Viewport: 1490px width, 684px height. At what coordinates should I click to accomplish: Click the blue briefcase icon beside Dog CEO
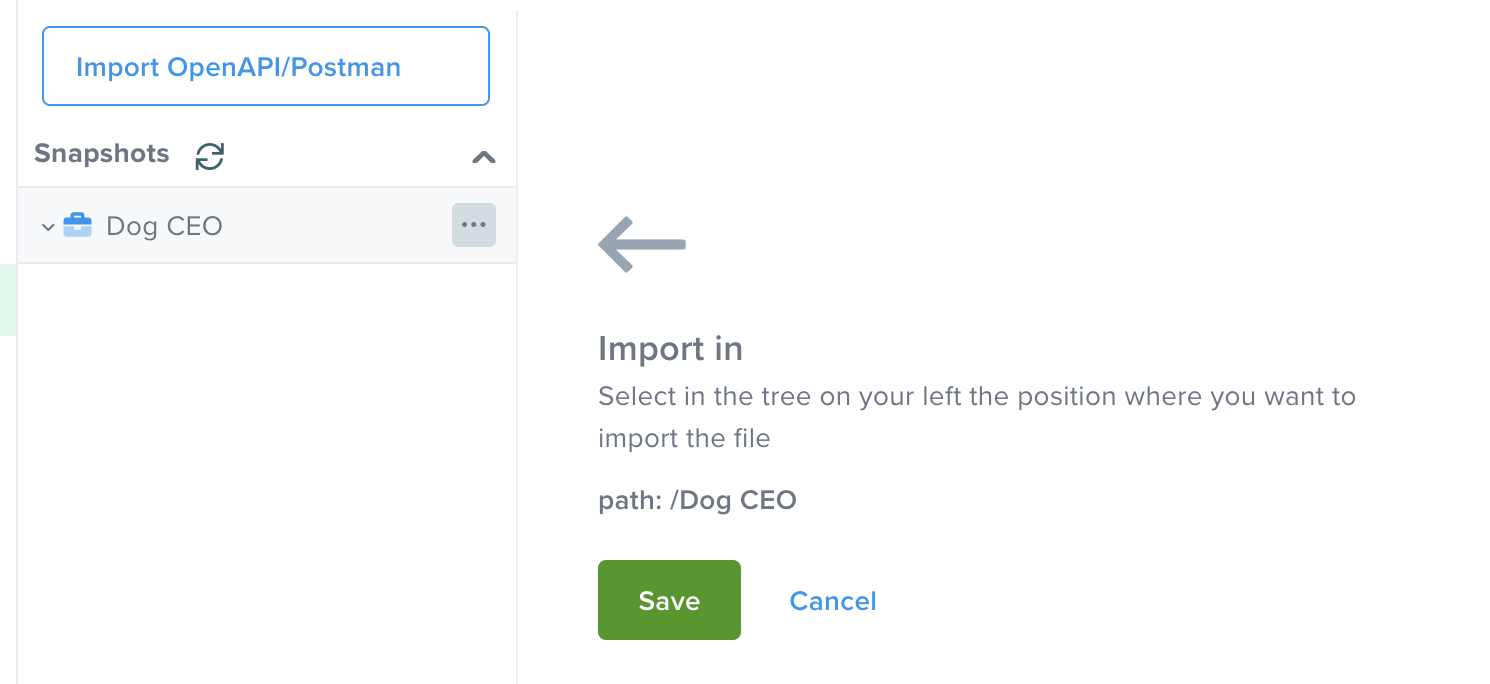[77, 225]
